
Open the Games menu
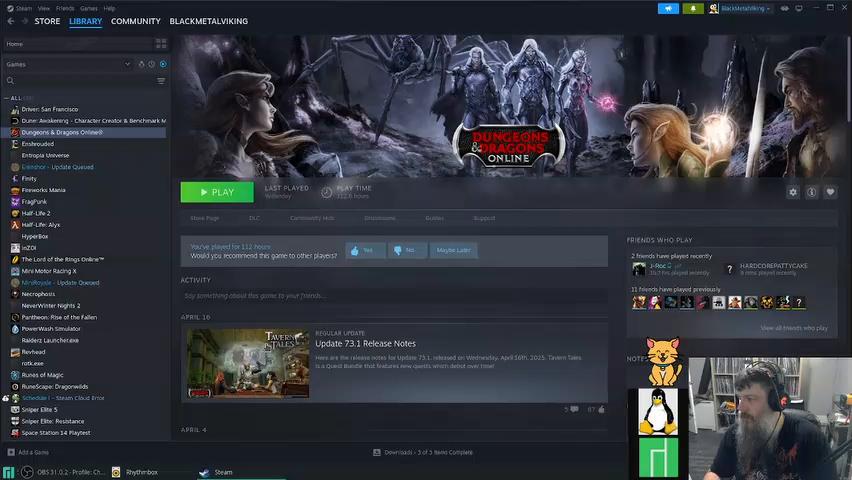click(89, 8)
